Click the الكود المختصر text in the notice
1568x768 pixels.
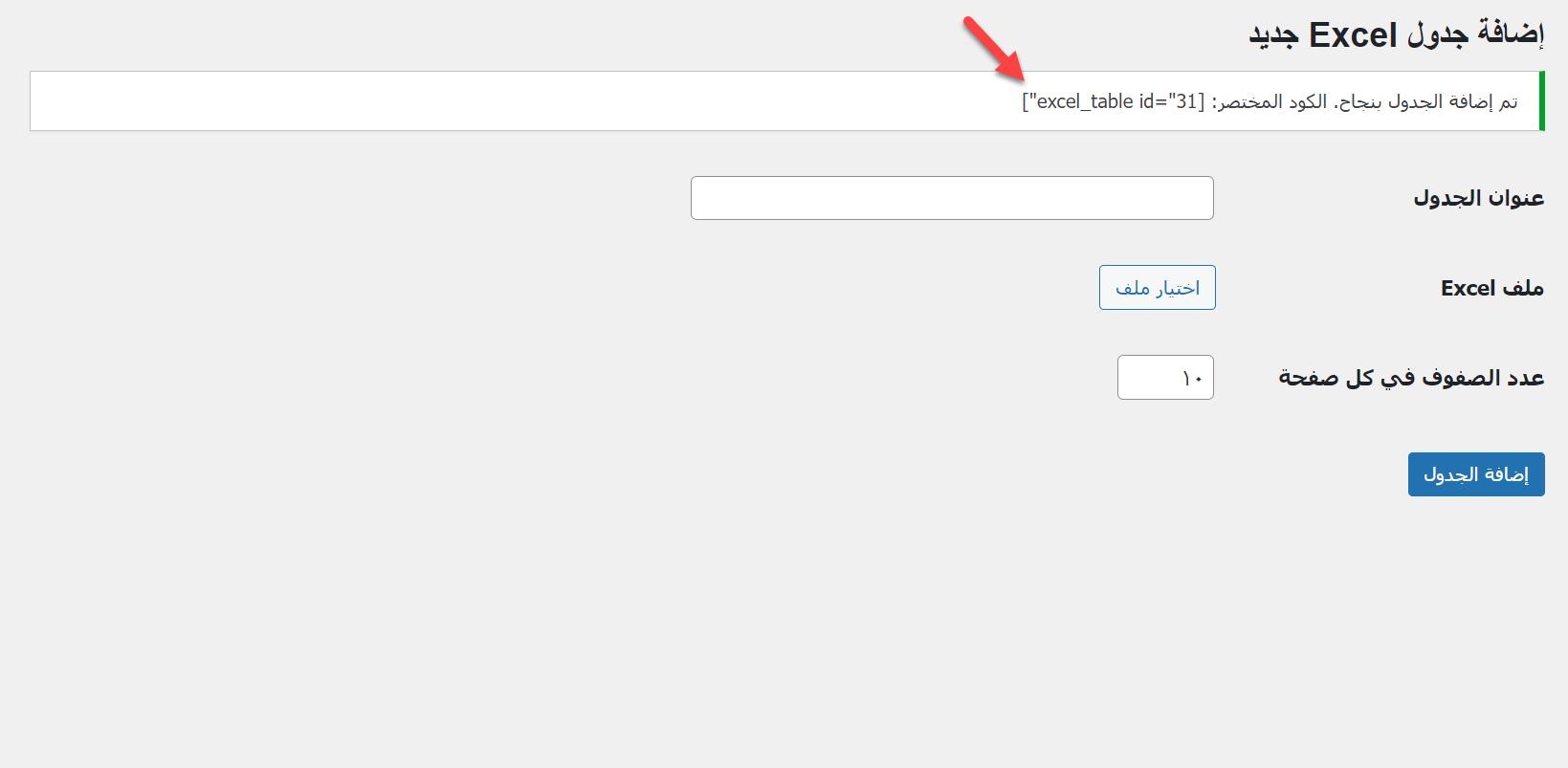[x=1272, y=101]
